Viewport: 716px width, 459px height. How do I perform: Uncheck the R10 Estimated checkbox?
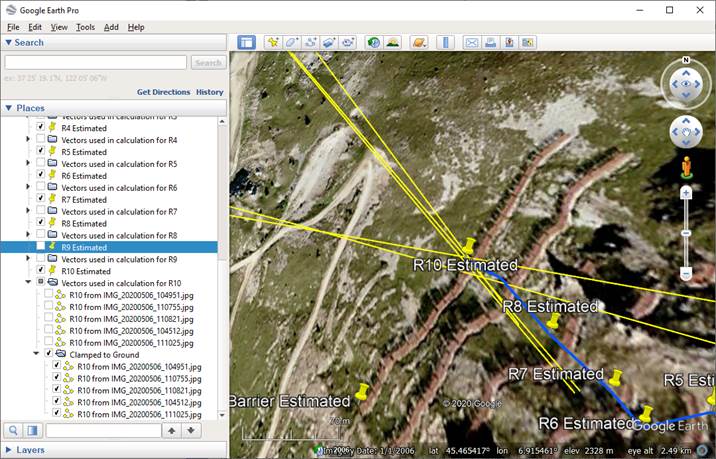click(x=41, y=269)
